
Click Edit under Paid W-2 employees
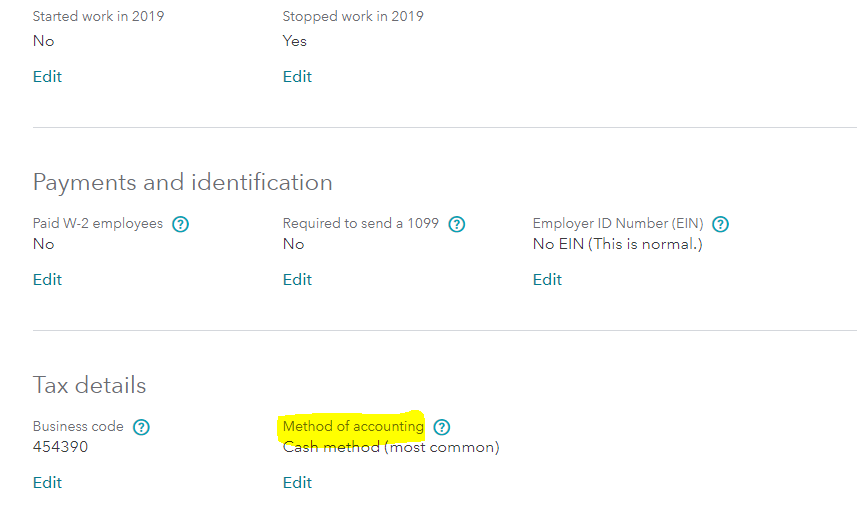[47, 280]
